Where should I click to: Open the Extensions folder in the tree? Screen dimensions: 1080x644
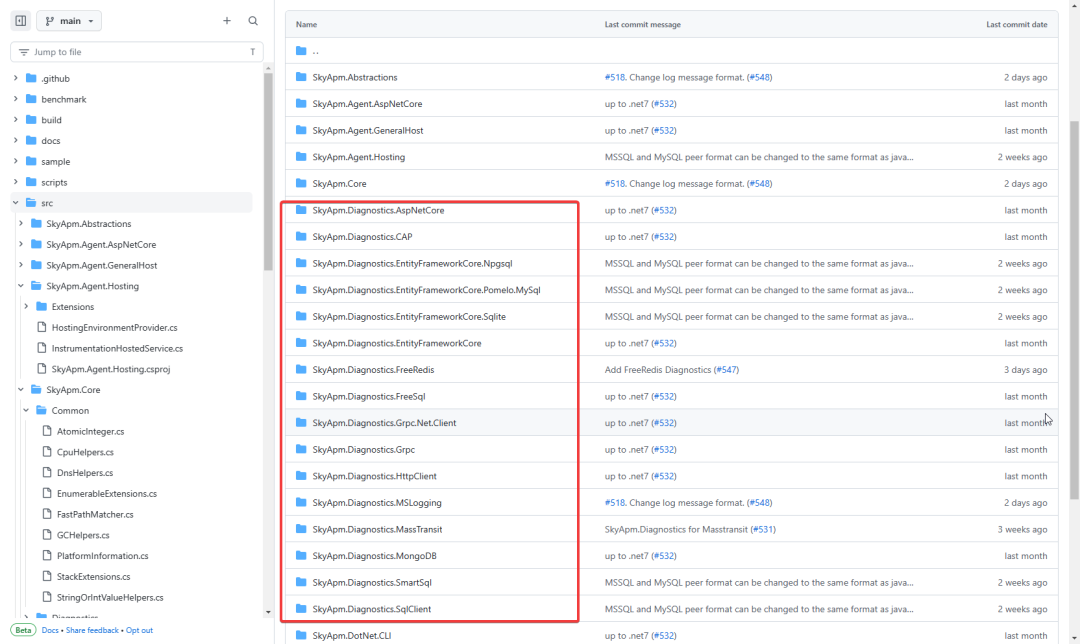[x=72, y=307]
